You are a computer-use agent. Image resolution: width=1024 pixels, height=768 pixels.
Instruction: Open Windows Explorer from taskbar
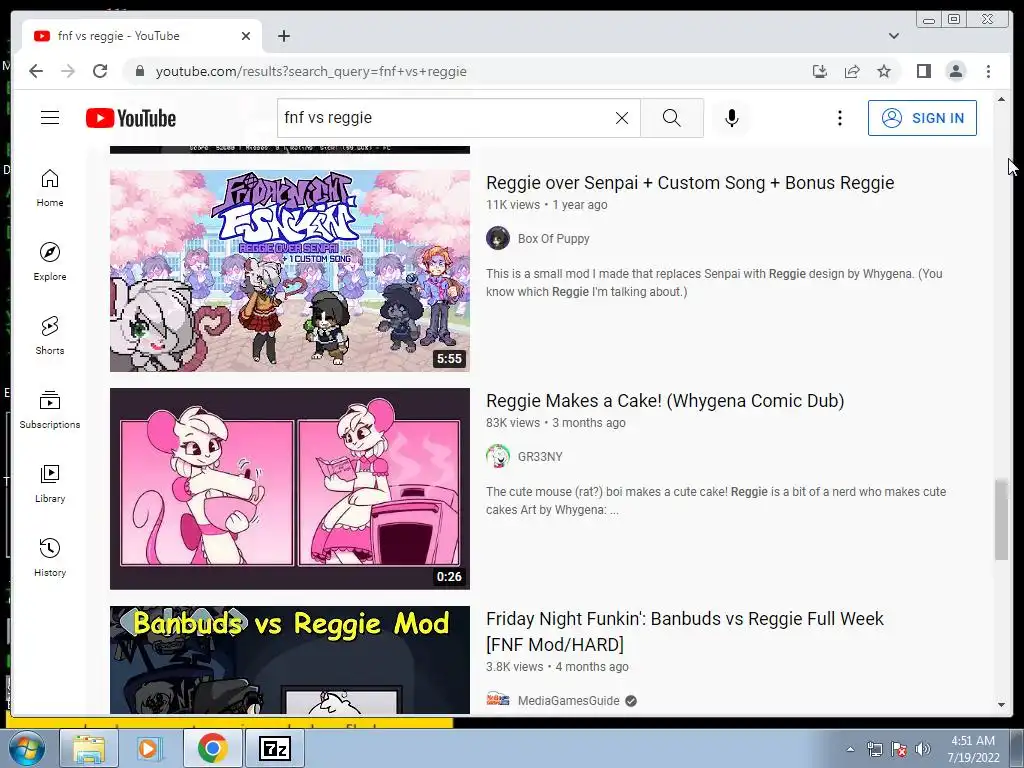[x=88, y=748]
